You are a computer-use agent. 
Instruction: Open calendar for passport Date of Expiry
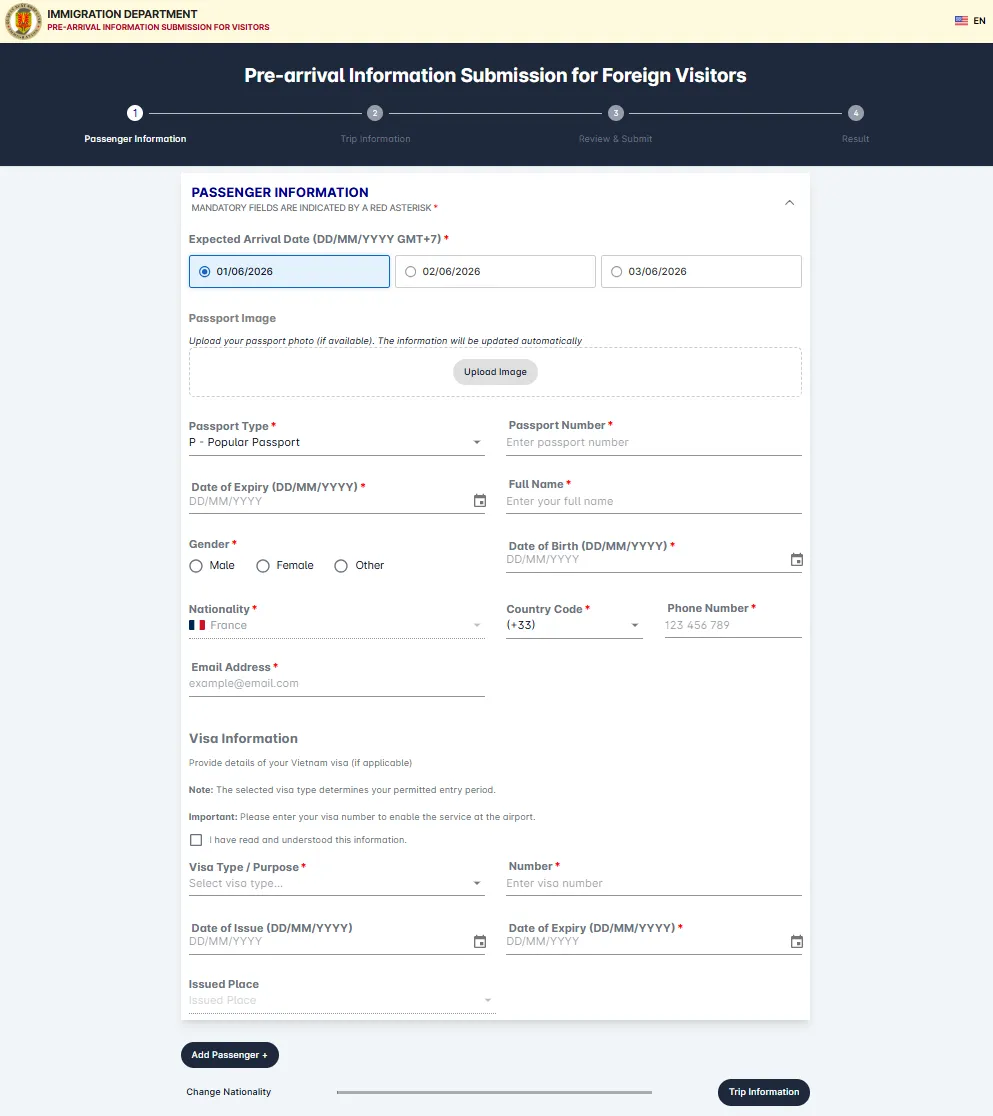point(480,501)
